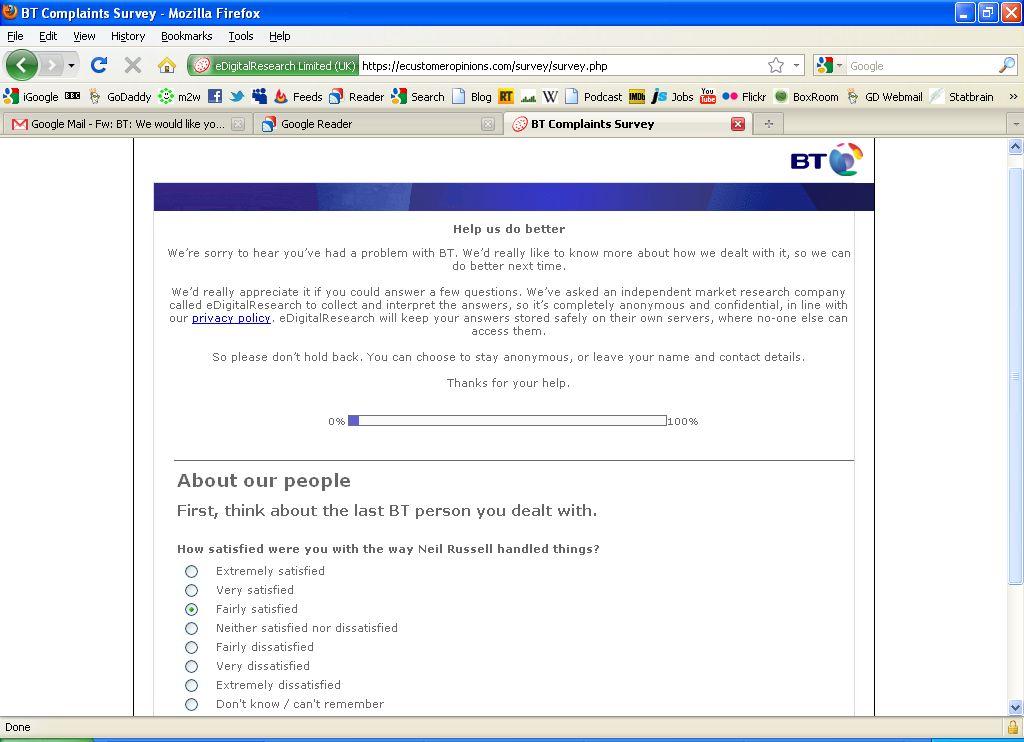1024x742 pixels.
Task: Click the YouTube bookmark icon
Action: 708,97
